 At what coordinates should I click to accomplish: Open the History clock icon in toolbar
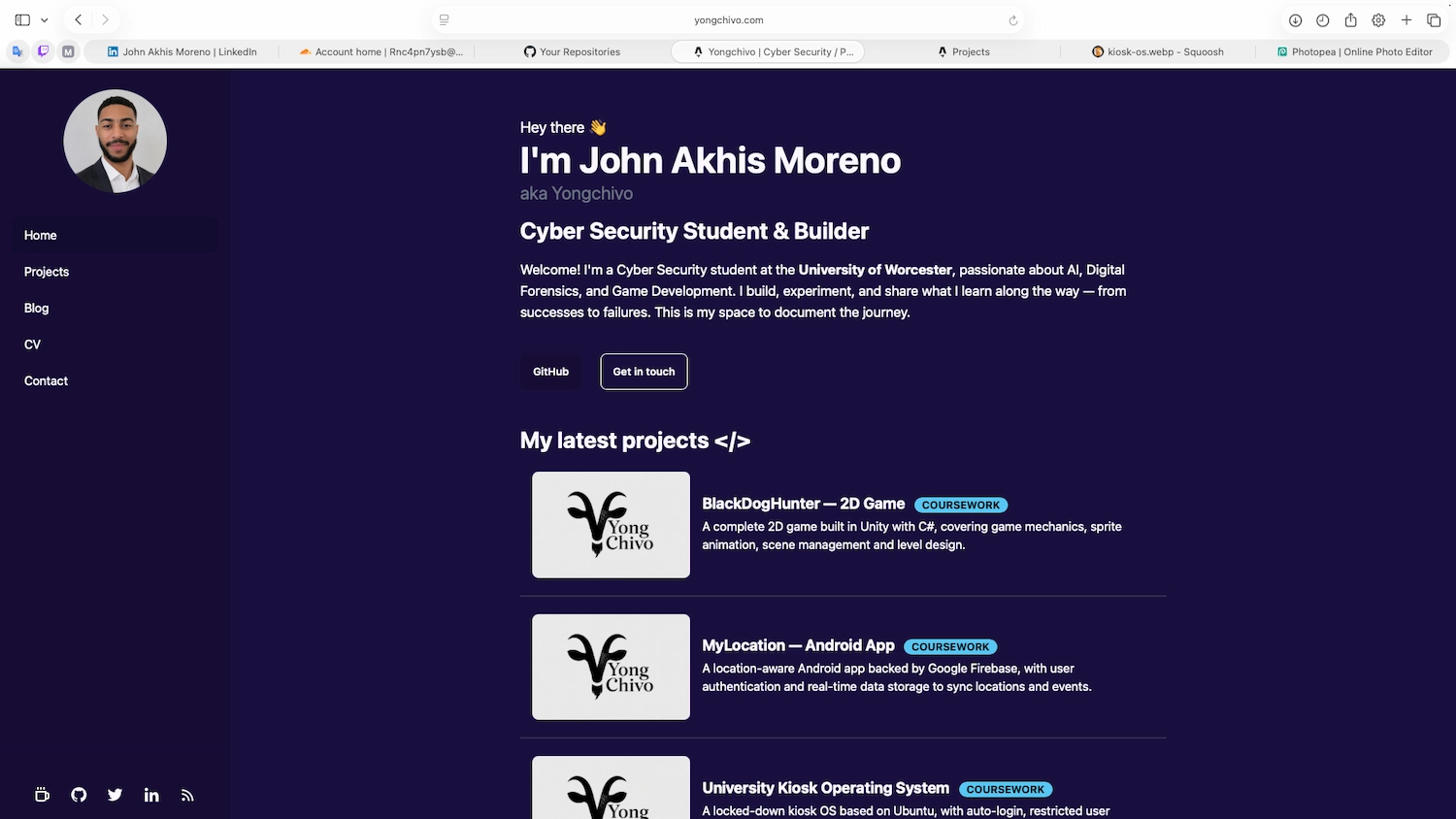tap(1322, 19)
